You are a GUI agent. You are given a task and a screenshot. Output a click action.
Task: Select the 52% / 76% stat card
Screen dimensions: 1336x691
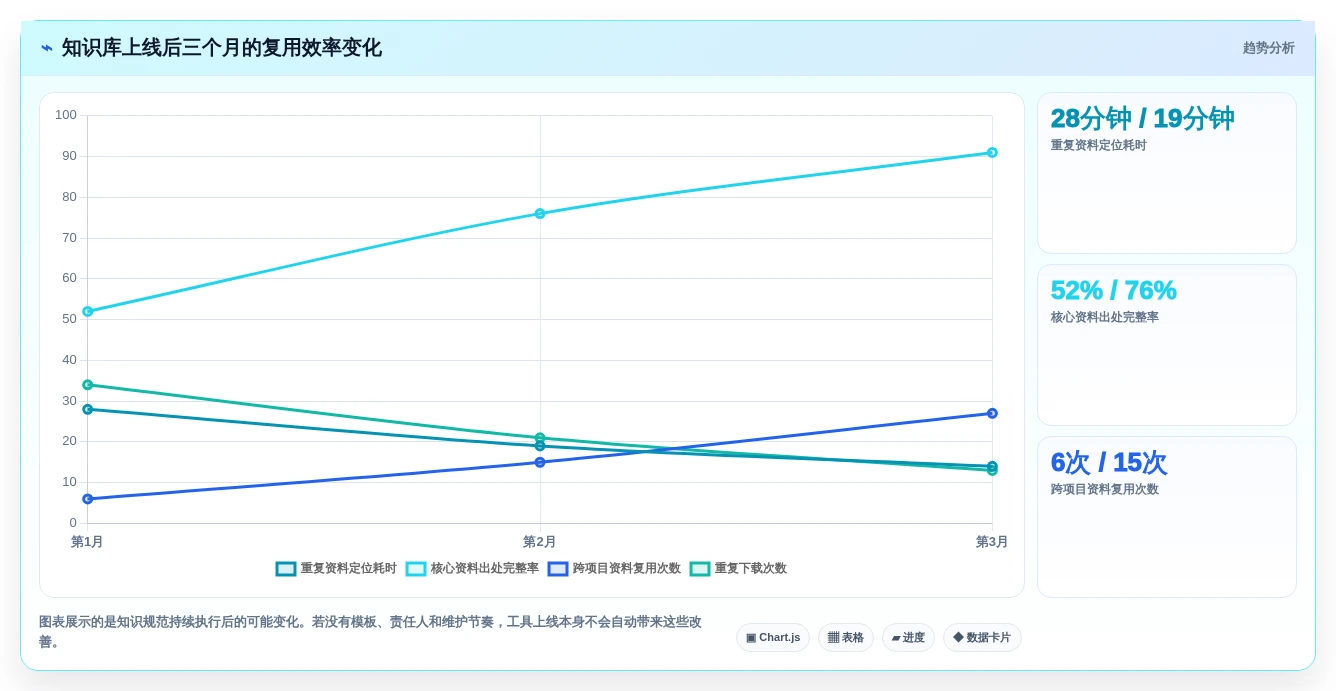[x=1167, y=345]
